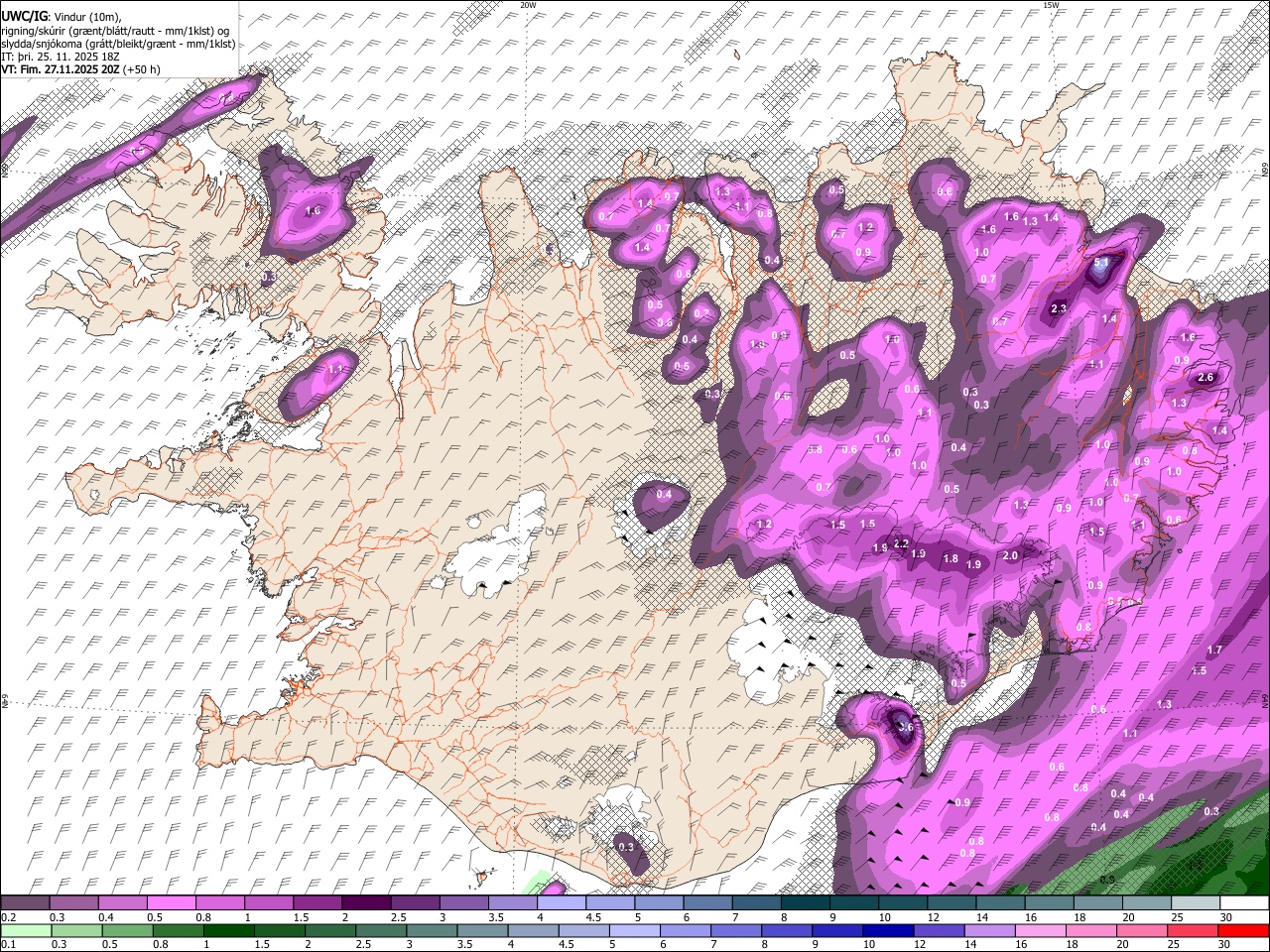Select the 12 swatch in the purple legend row
The image size is (1270, 952).
[x=952, y=903]
